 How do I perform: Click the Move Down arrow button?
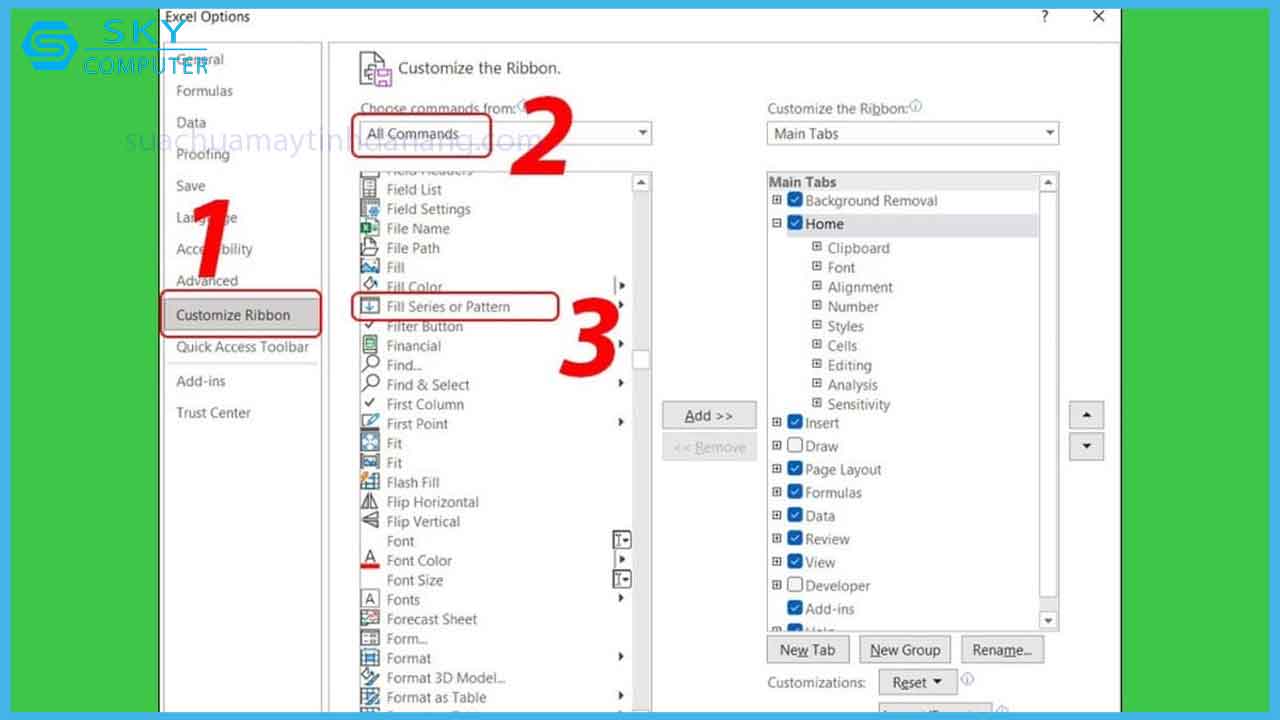point(1087,446)
